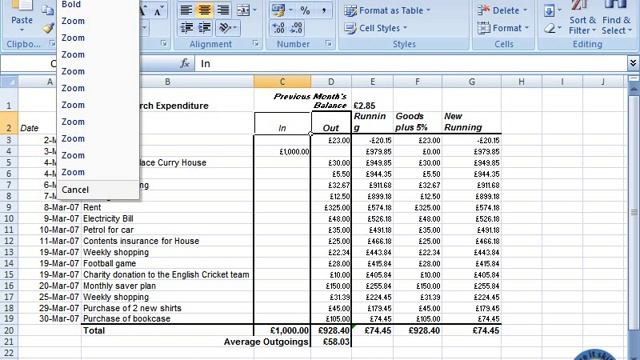640x360 pixels.
Task: Open Font group dialog launcher
Action: pyautogui.click(x=164, y=43)
